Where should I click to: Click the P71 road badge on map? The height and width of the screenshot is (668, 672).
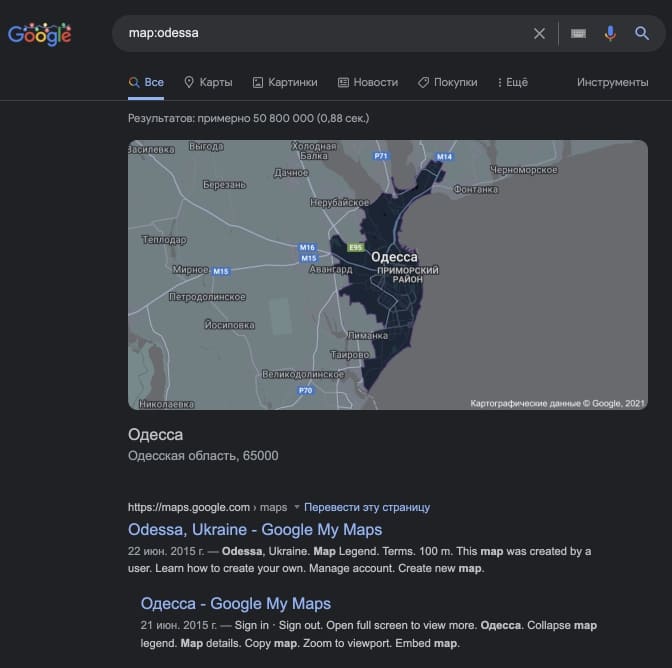pos(381,156)
